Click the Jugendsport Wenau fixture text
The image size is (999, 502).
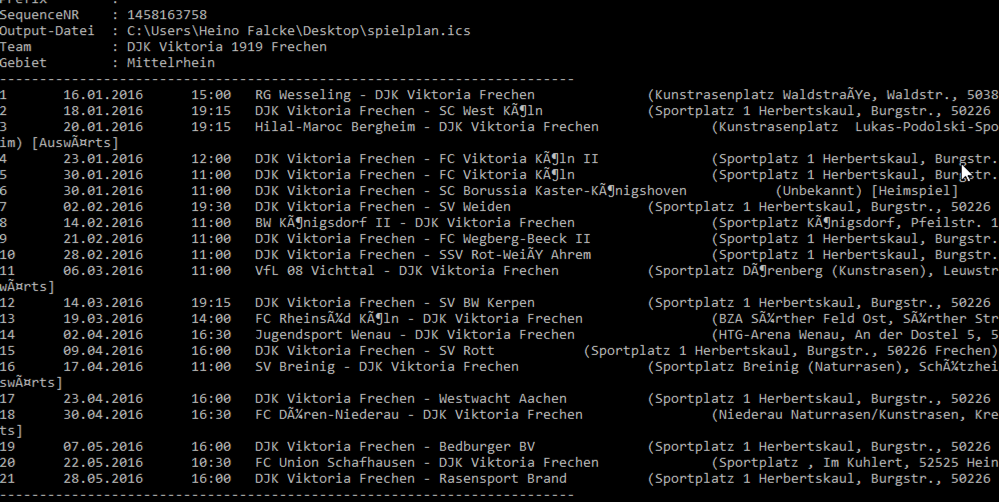tap(414, 335)
